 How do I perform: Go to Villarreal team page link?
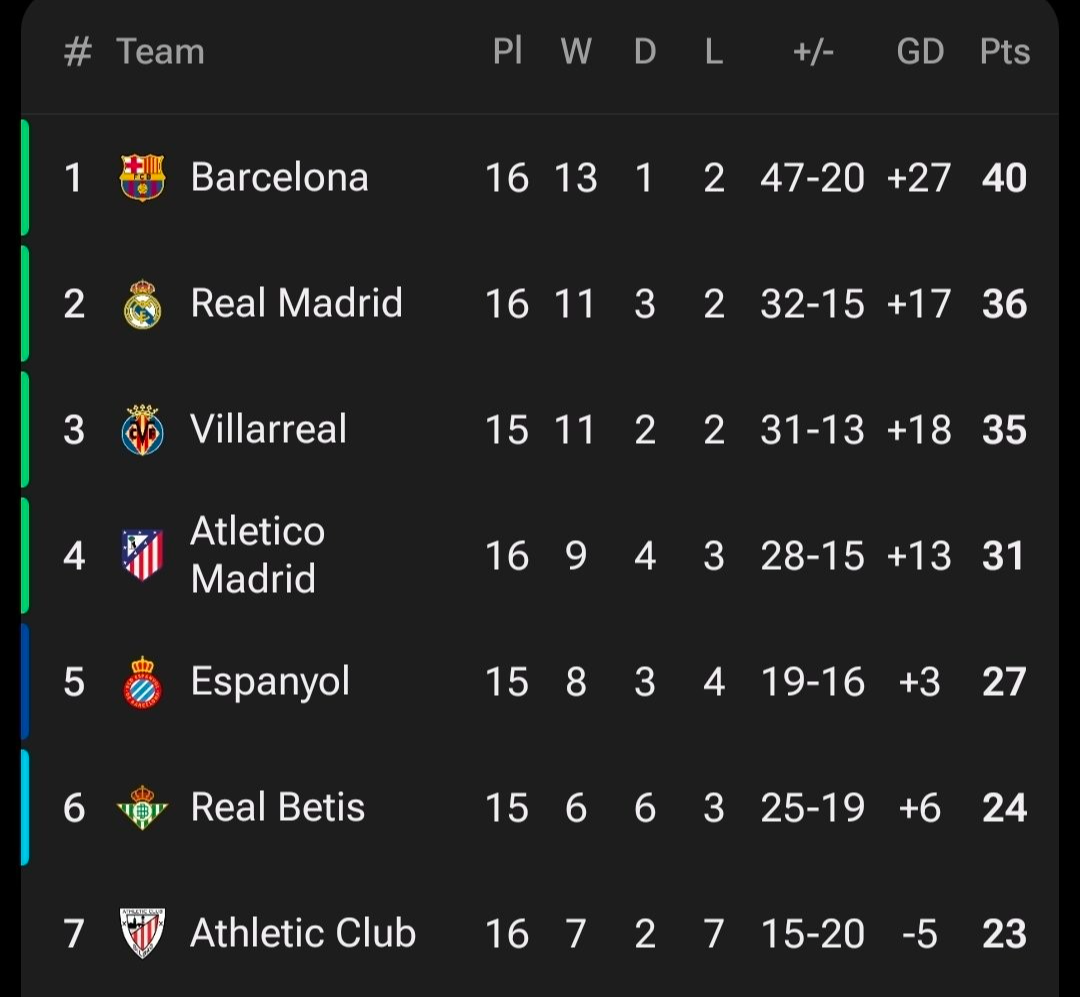[268, 430]
